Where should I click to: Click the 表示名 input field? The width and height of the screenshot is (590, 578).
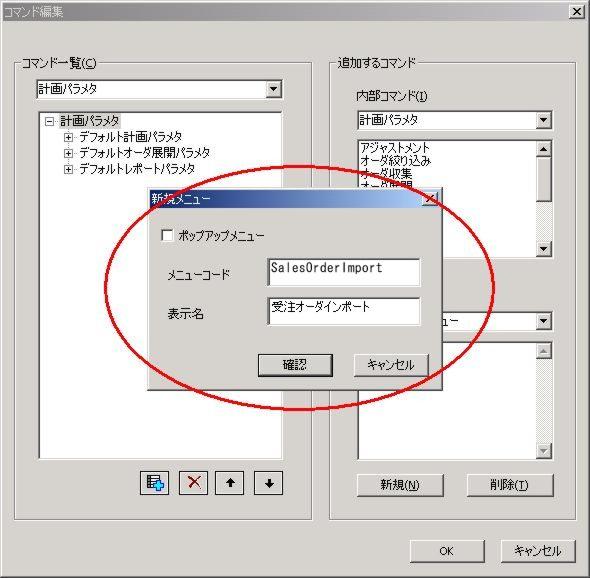(x=344, y=311)
